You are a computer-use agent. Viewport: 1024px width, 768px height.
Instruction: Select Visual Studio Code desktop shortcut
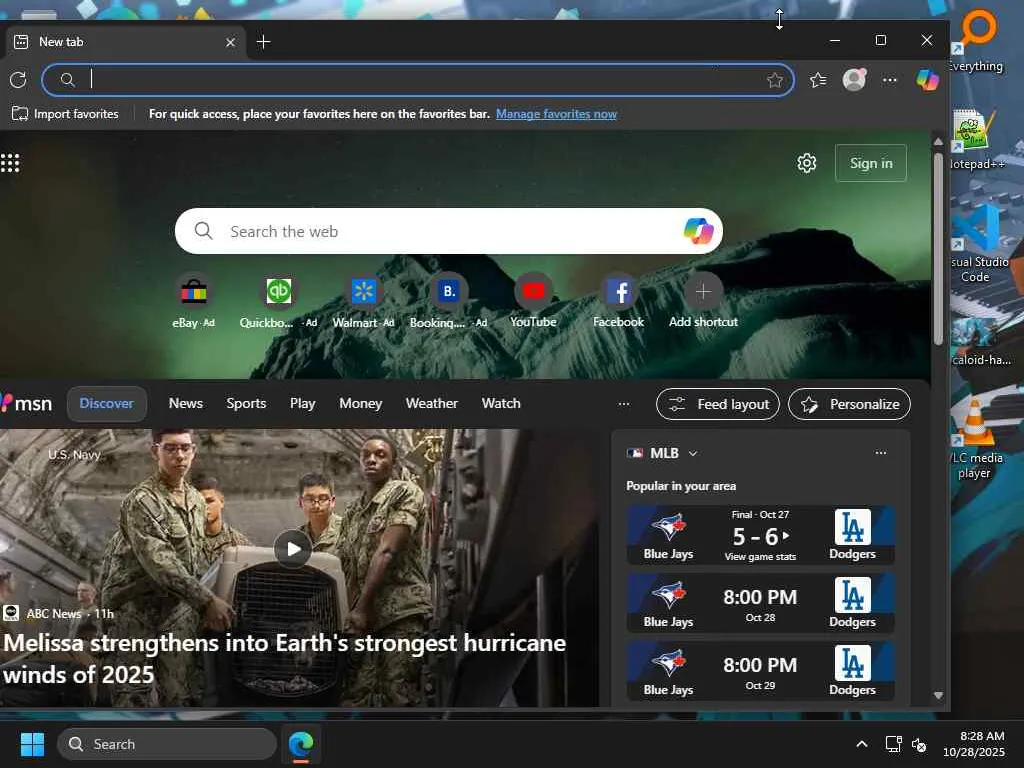pyautogui.click(x=978, y=243)
